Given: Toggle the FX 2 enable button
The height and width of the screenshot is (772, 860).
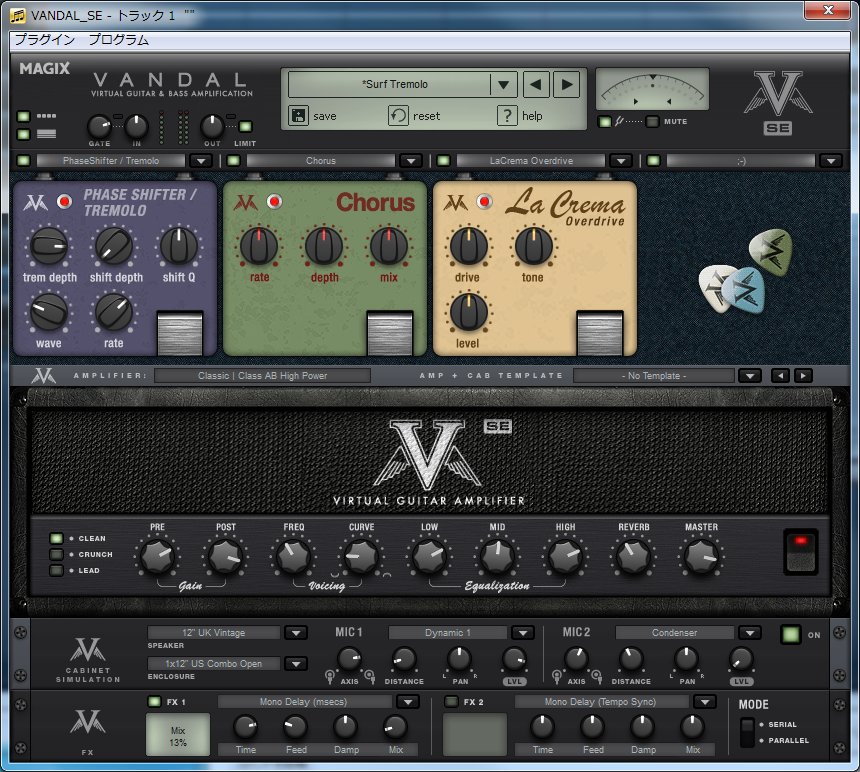Looking at the screenshot, I should 451,701.
